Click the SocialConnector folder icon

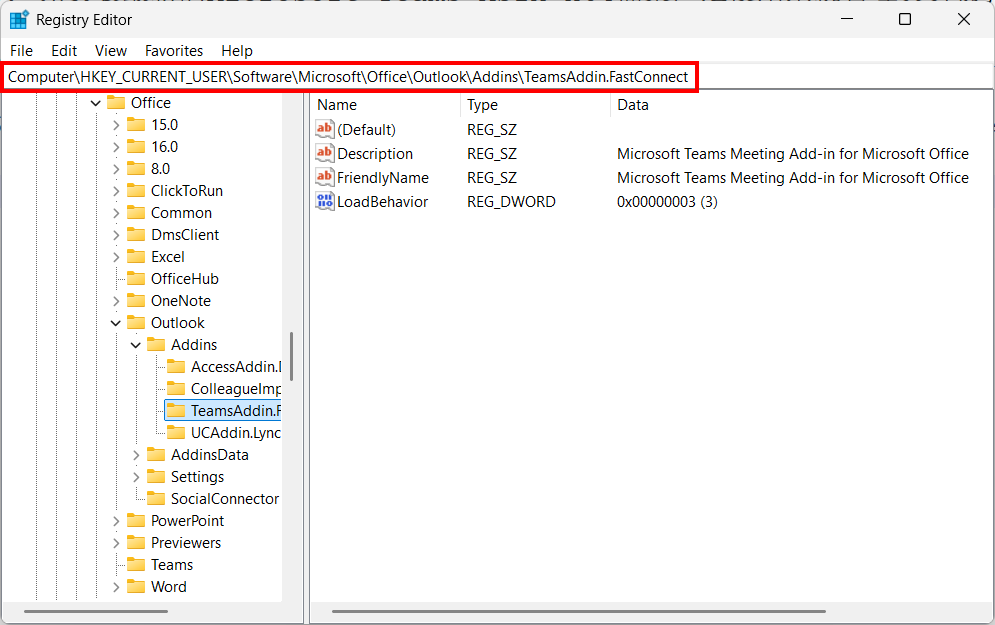(x=156, y=499)
